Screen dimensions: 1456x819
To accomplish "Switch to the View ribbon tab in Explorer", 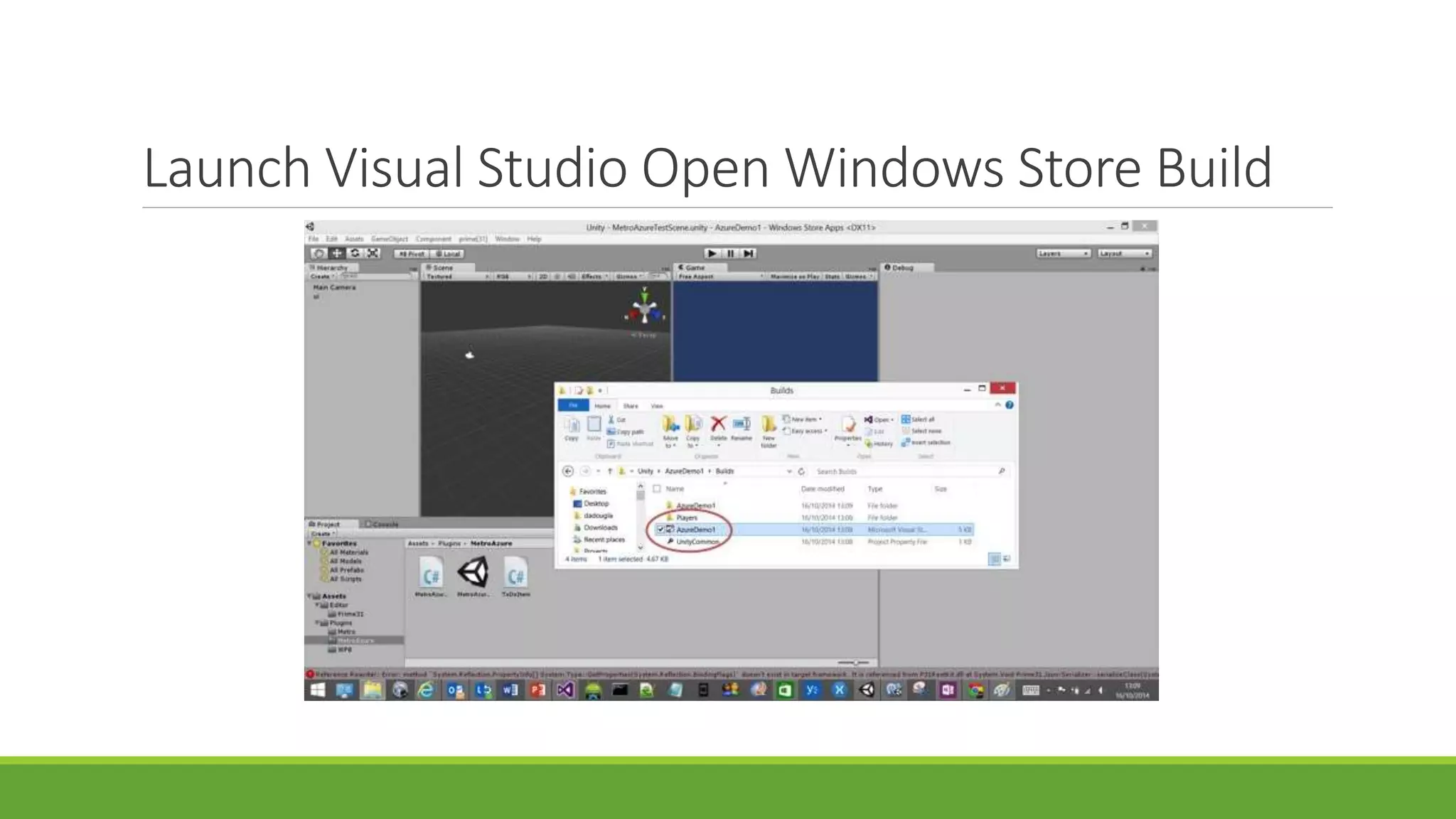I will tap(657, 406).
